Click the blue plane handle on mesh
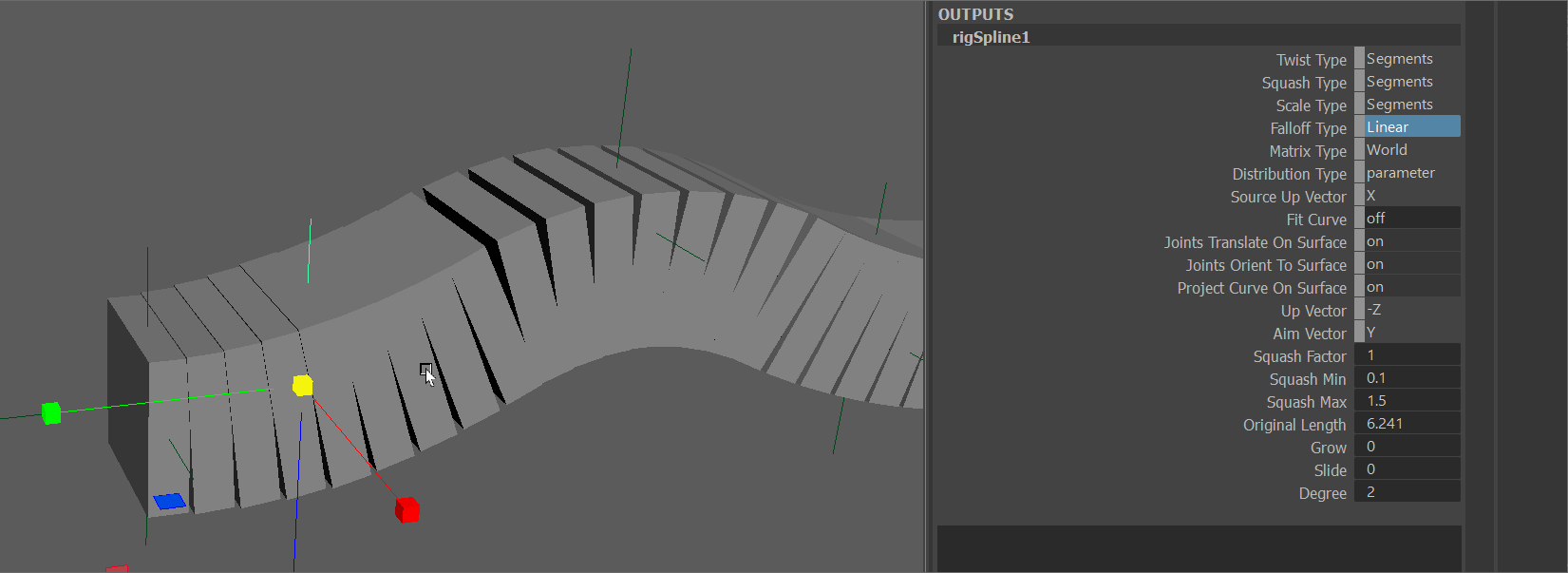Image resolution: width=1568 pixels, height=573 pixels. pos(170,501)
